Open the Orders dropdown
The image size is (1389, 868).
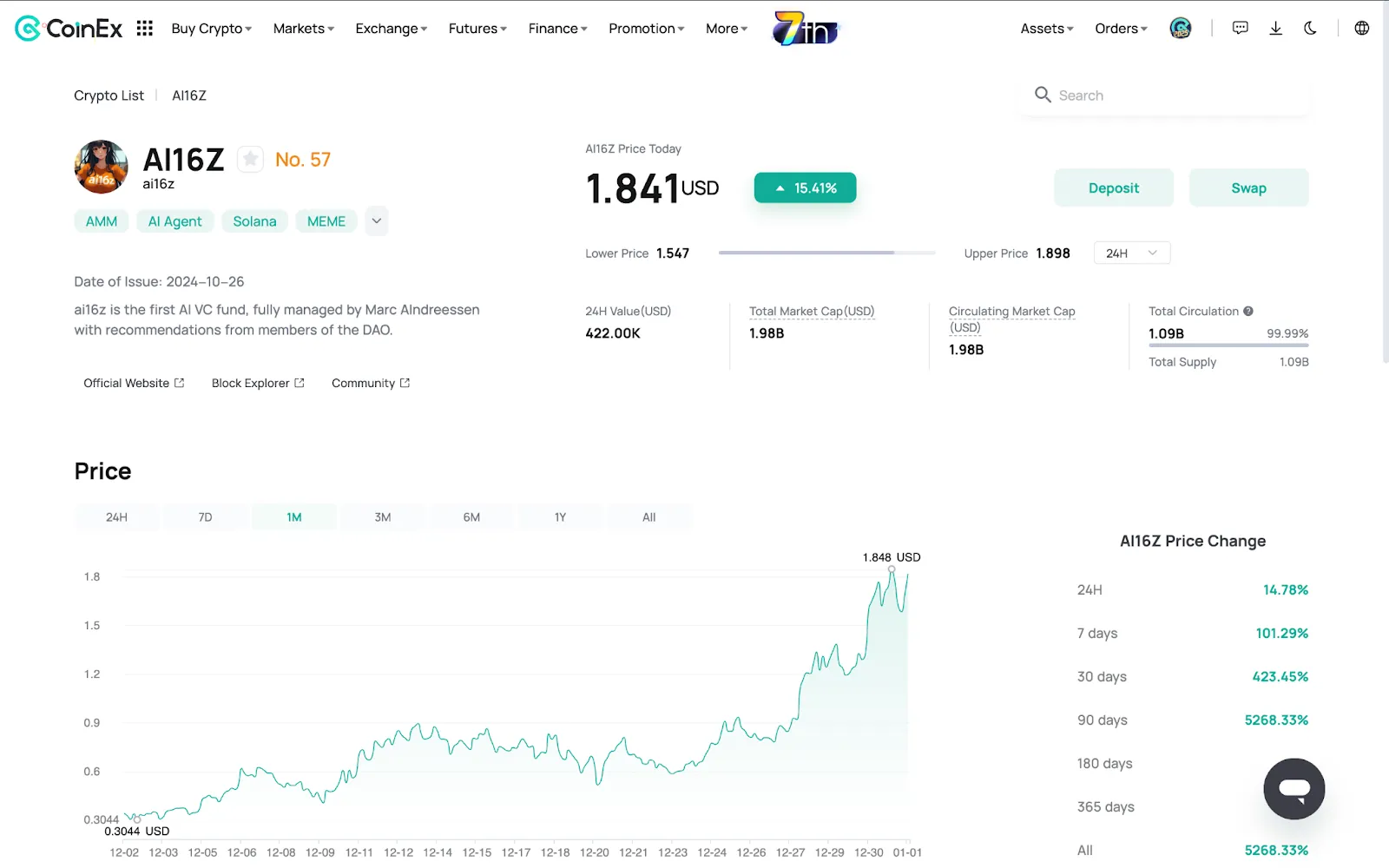[1121, 29]
